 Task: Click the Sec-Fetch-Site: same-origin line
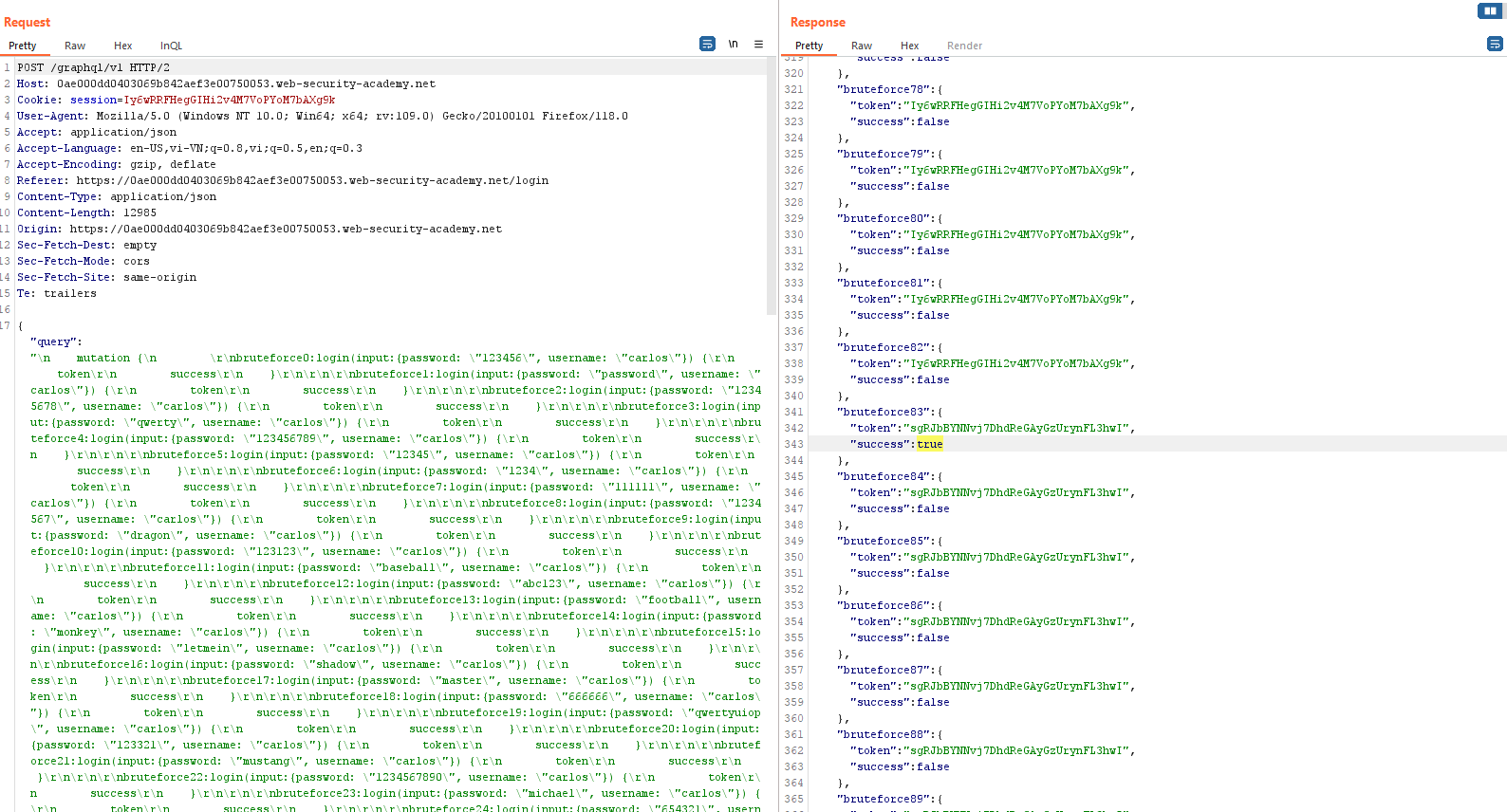coord(106,277)
